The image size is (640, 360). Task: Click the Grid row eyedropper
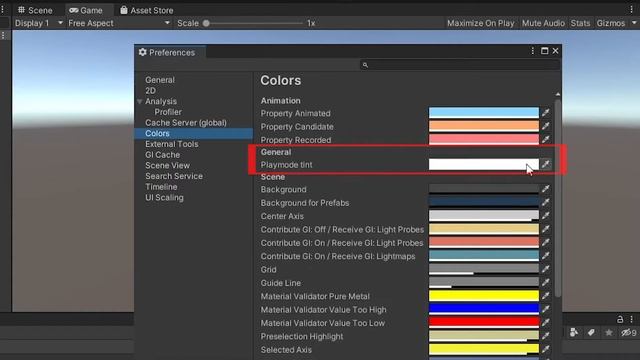point(546,269)
